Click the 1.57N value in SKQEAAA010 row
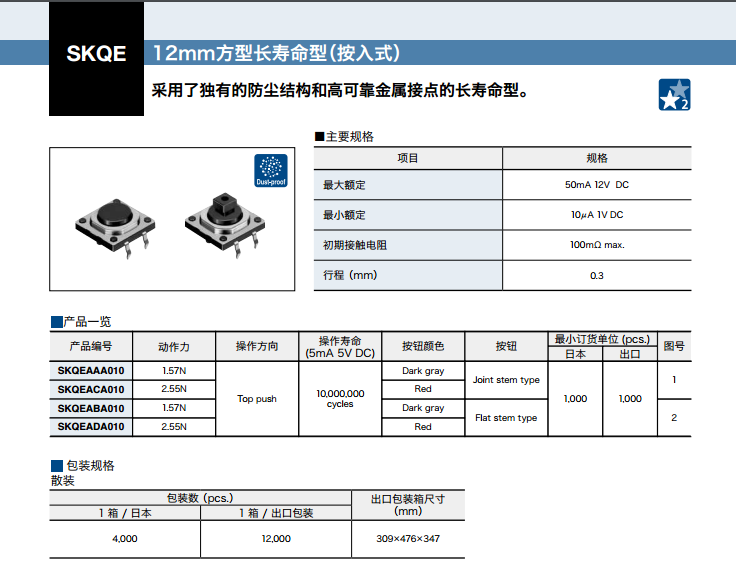Screen dimensions: 736x567 (x=174, y=370)
